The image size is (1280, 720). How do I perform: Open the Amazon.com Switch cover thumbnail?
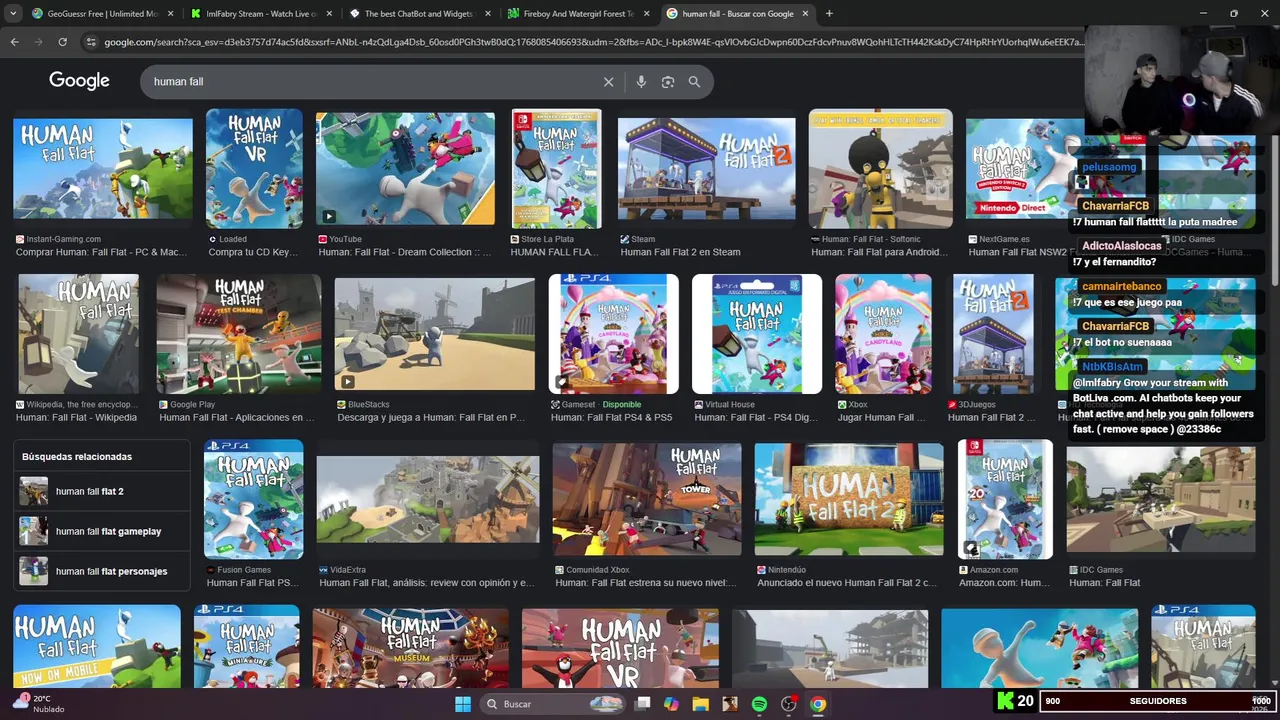coord(1005,499)
